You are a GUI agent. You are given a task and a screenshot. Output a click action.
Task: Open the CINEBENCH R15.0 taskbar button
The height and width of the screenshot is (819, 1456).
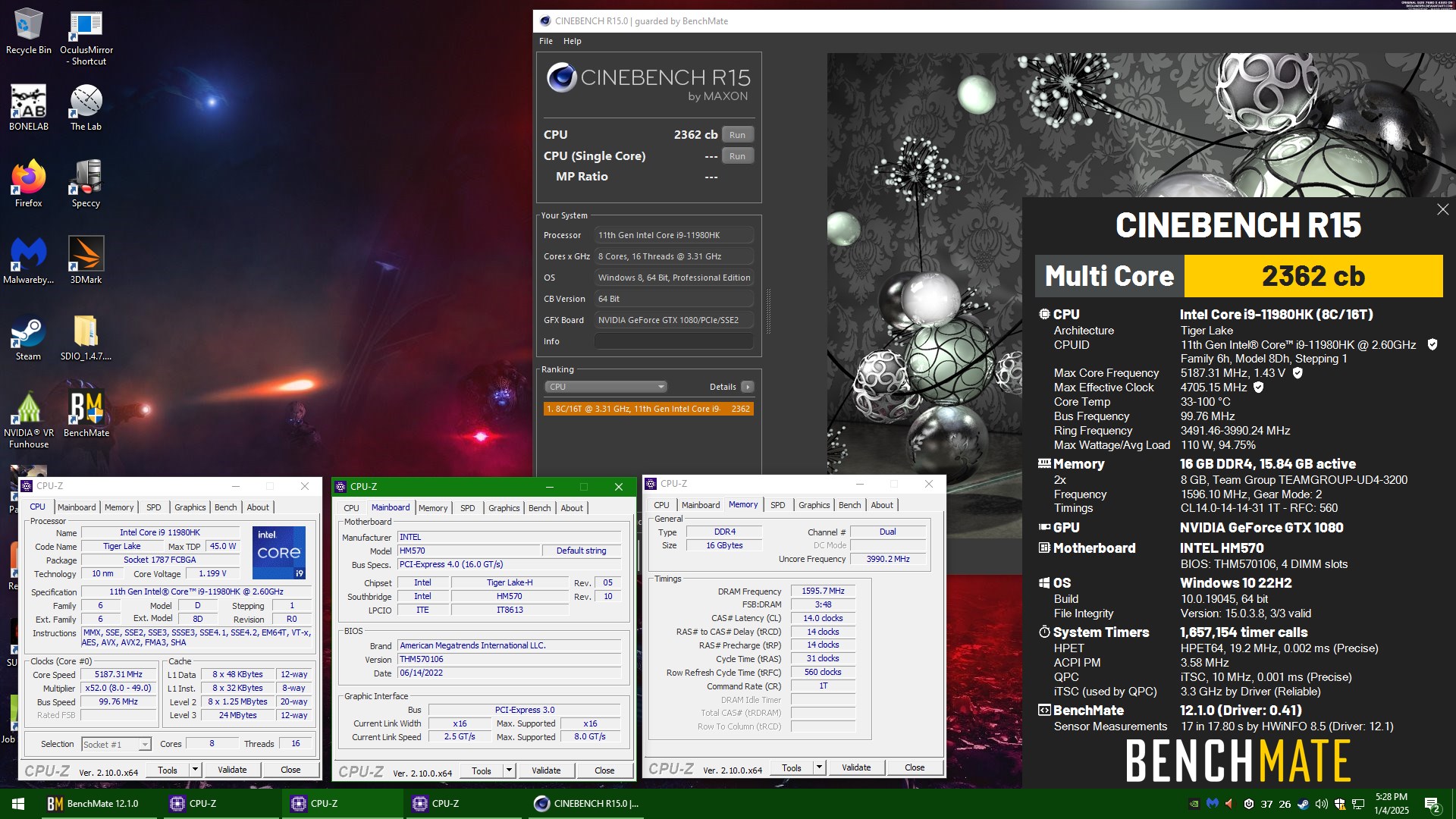(x=587, y=804)
